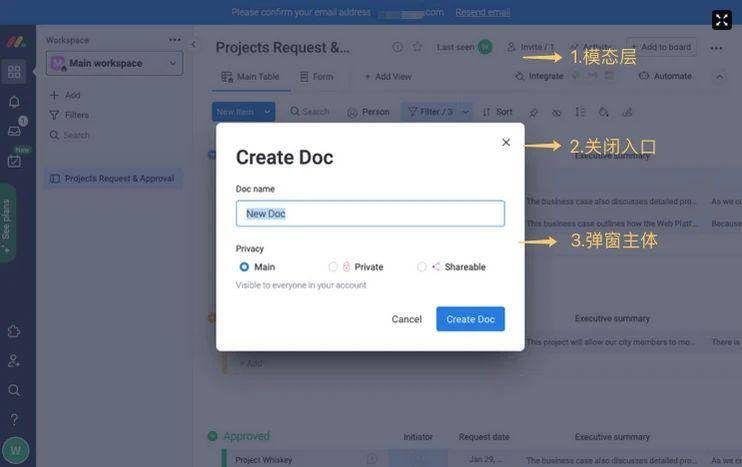This screenshot has width=742, height=467.
Task: Switch to the Main Table tab
Action: click(x=250, y=77)
